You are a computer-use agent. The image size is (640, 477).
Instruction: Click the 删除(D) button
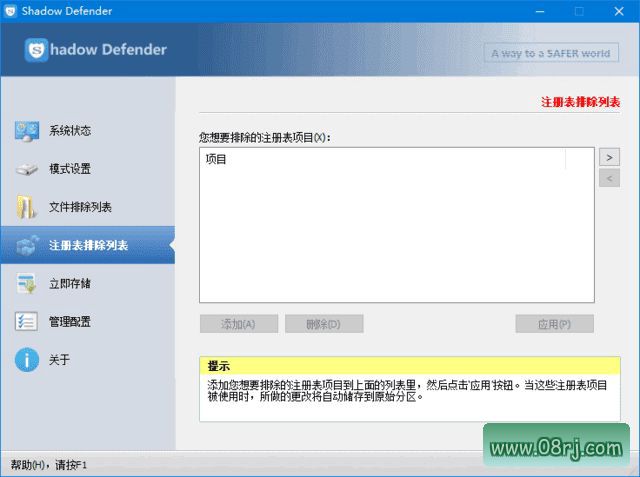click(x=324, y=324)
